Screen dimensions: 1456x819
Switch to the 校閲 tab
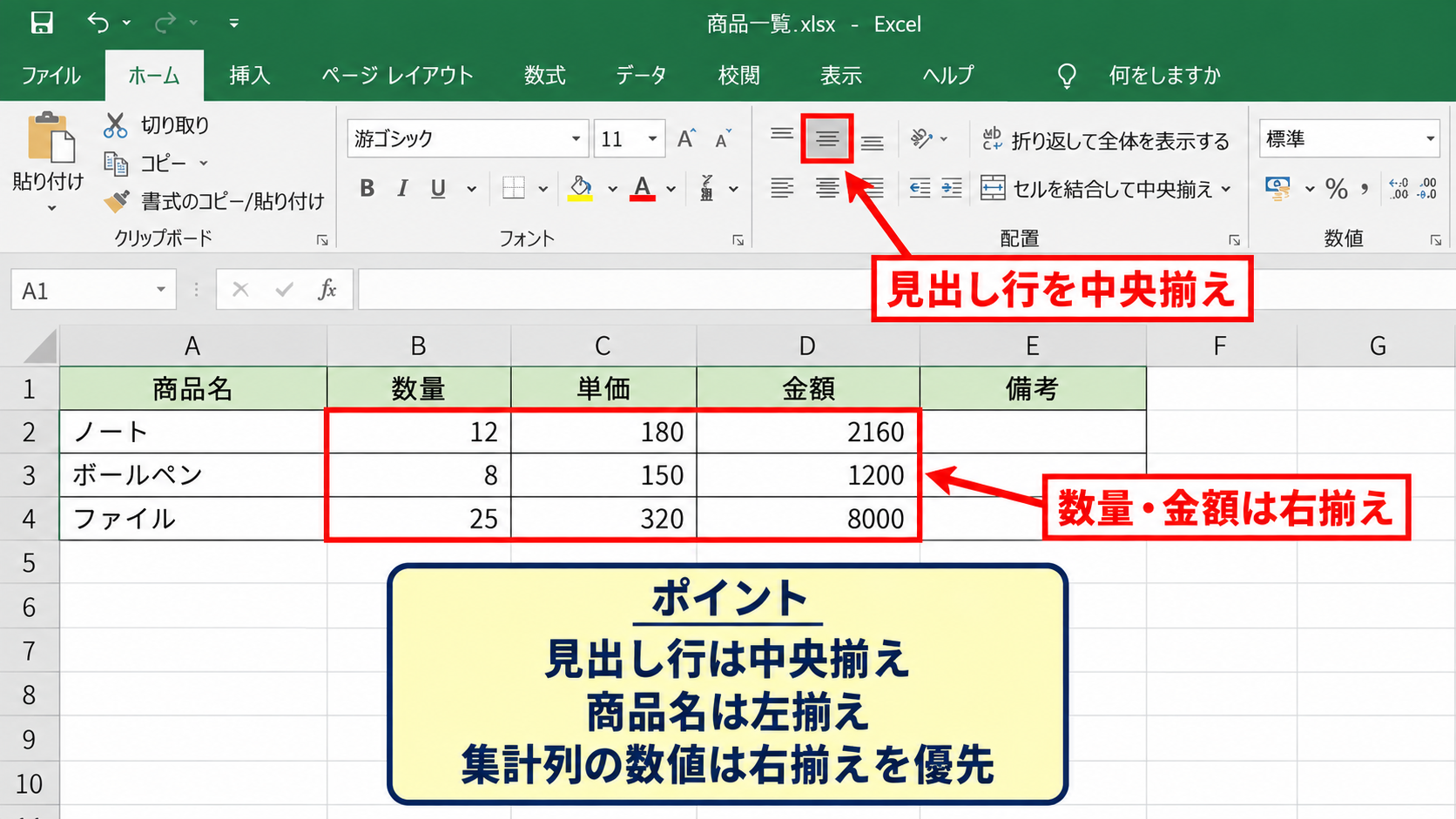tap(739, 76)
